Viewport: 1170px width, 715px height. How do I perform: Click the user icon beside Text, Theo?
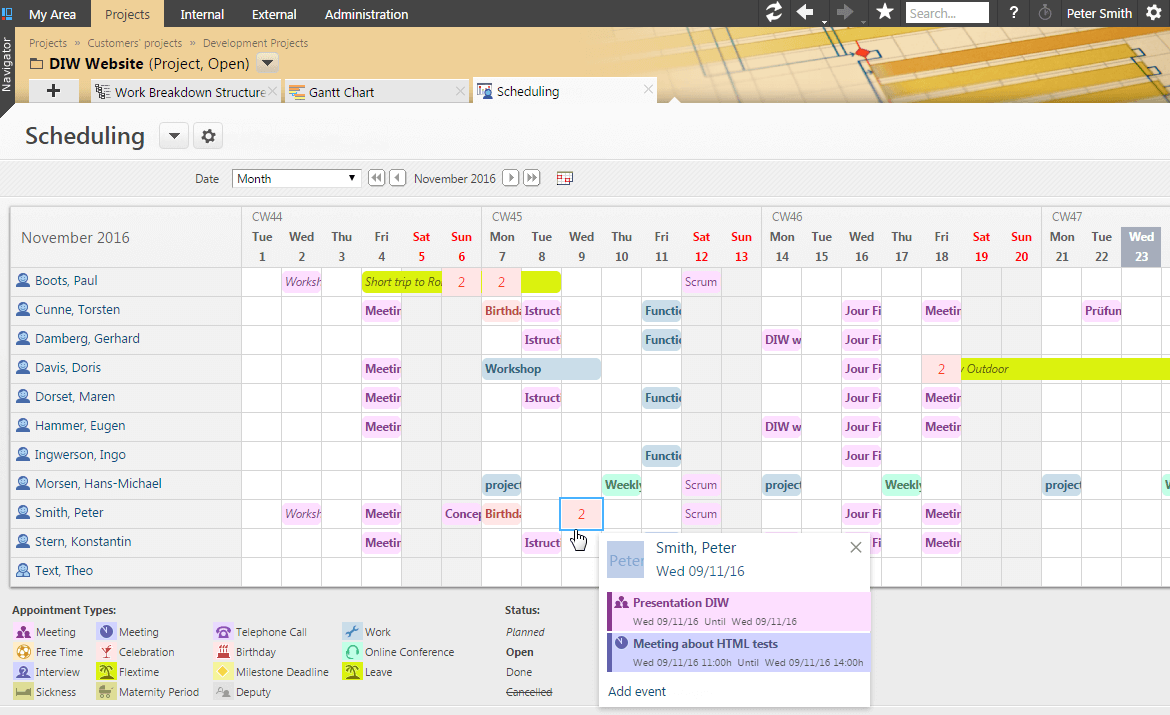(x=23, y=571)
